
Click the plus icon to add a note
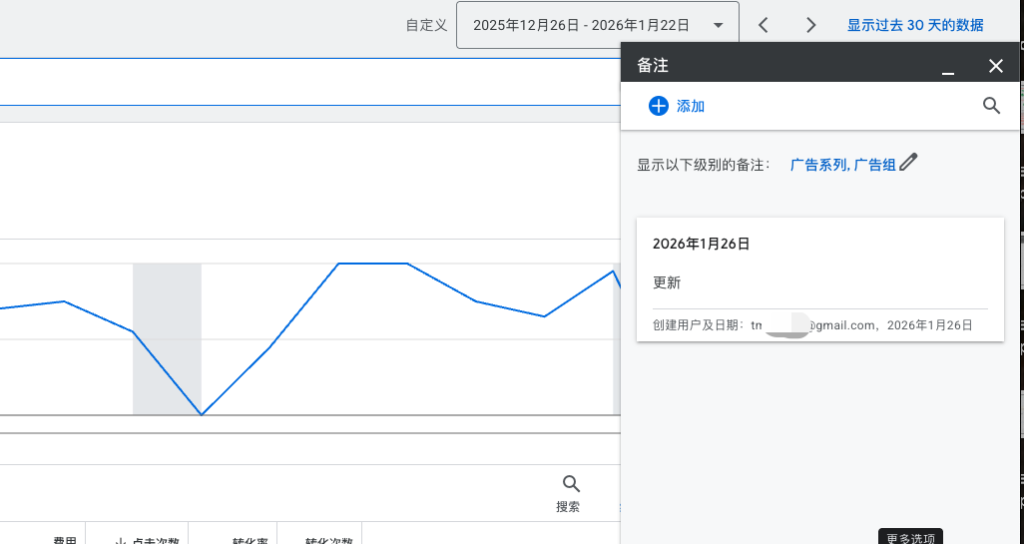click(658, 106)
